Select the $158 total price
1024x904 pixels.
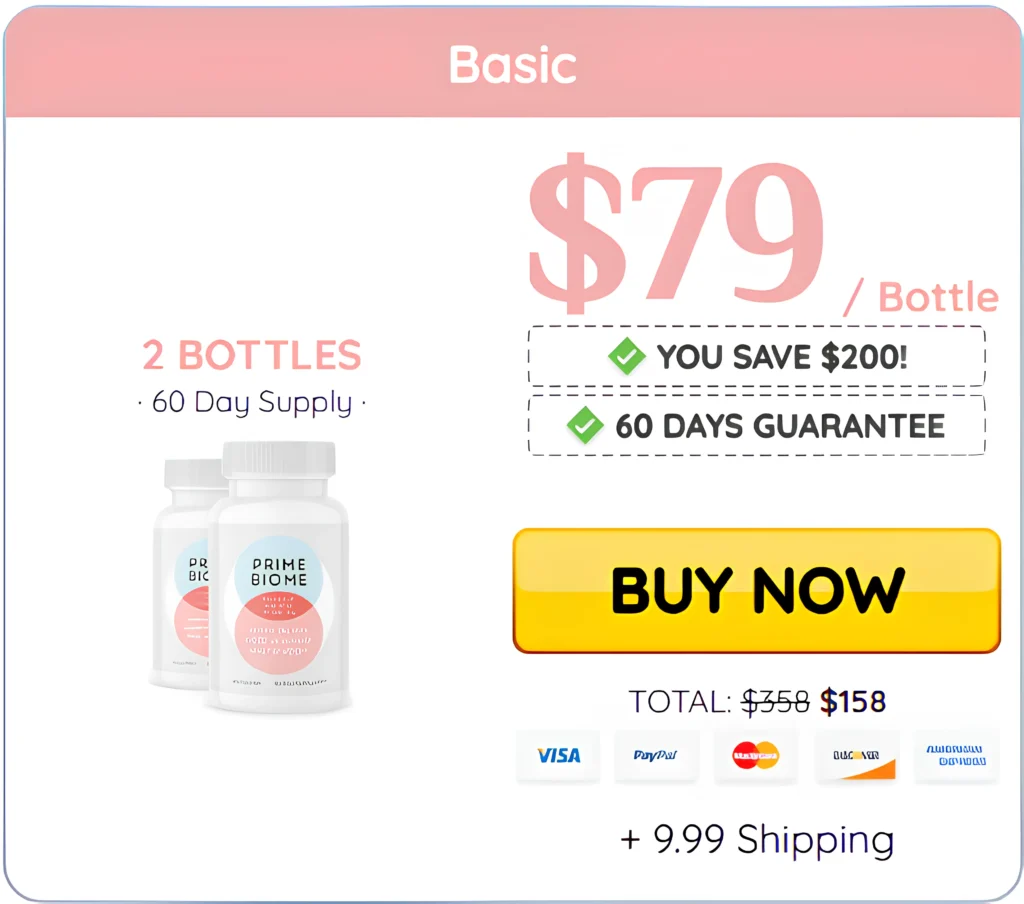(853, 702)
